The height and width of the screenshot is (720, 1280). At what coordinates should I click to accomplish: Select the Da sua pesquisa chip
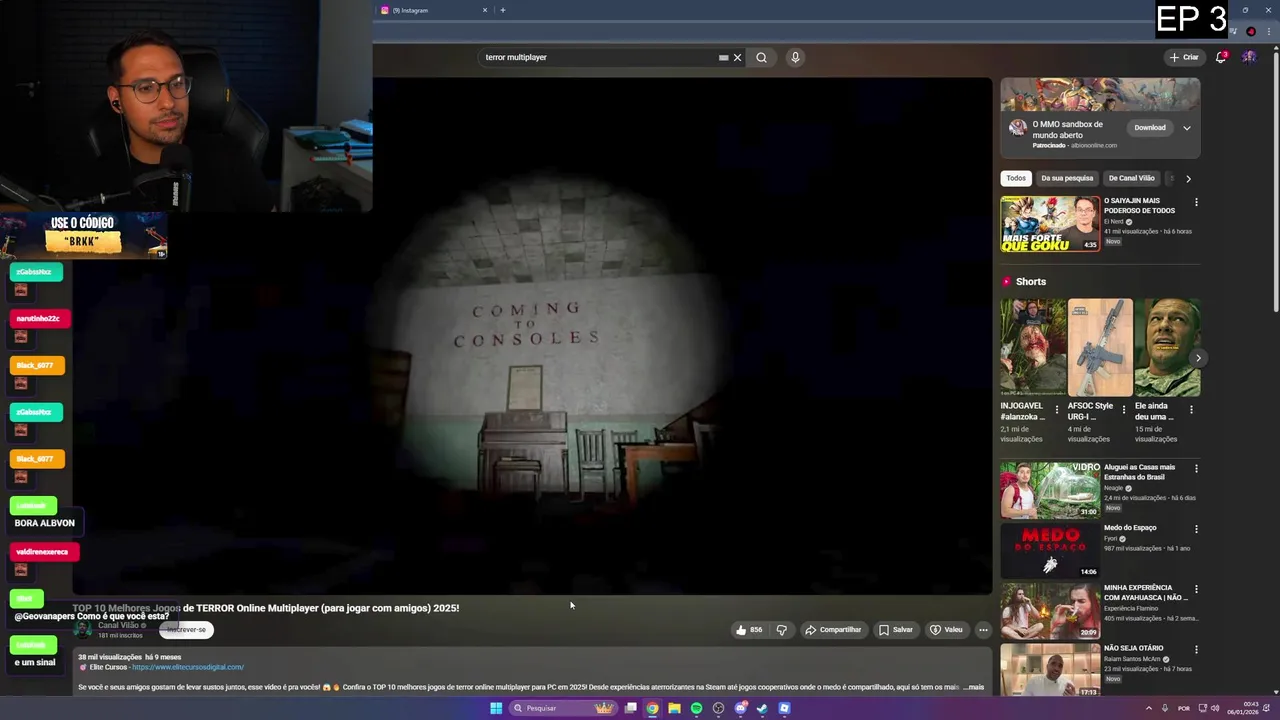point(1067,178)
